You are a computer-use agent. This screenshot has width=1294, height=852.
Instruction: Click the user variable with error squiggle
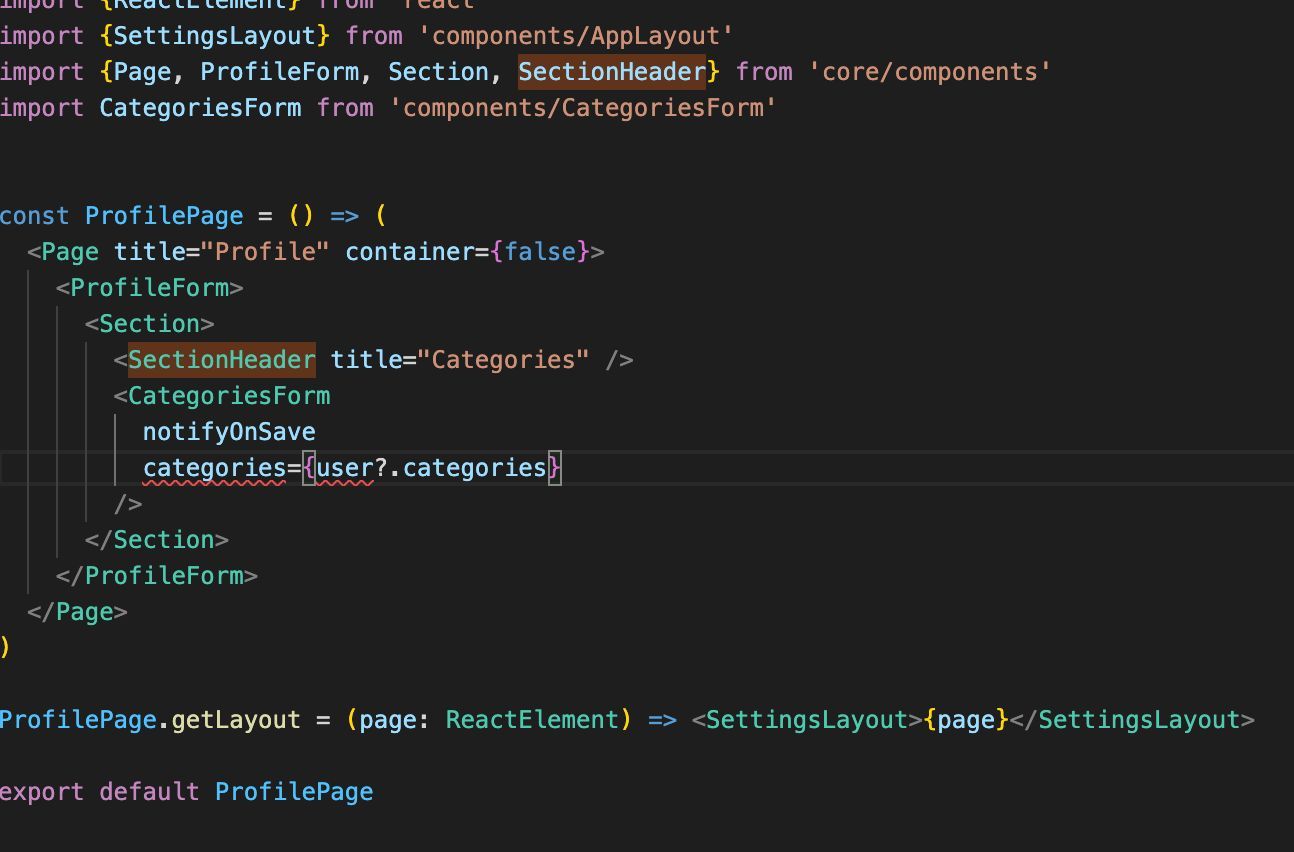[x=345, y=468]
